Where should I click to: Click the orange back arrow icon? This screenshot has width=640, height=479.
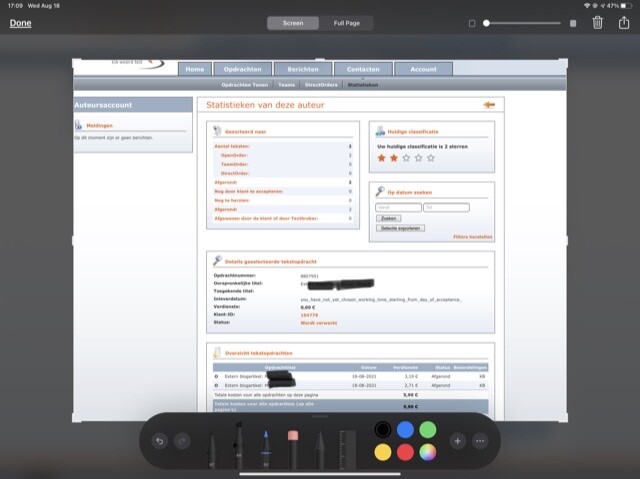[x=489, y=105]
